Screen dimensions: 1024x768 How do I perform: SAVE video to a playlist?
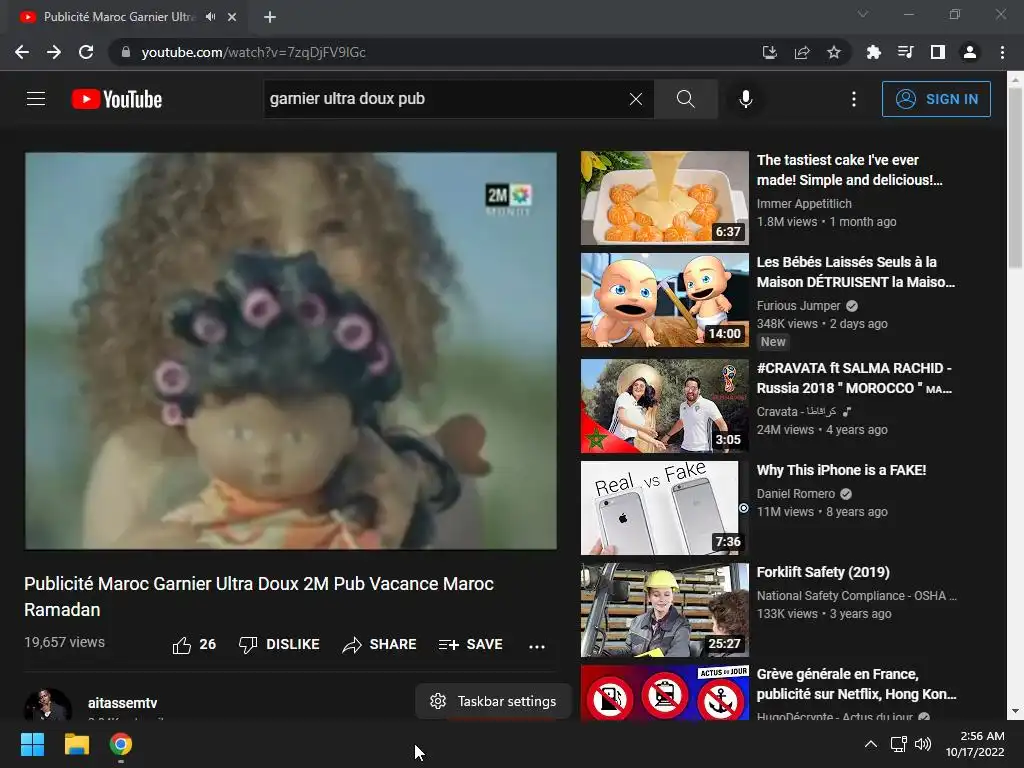[x=471, y=645]
